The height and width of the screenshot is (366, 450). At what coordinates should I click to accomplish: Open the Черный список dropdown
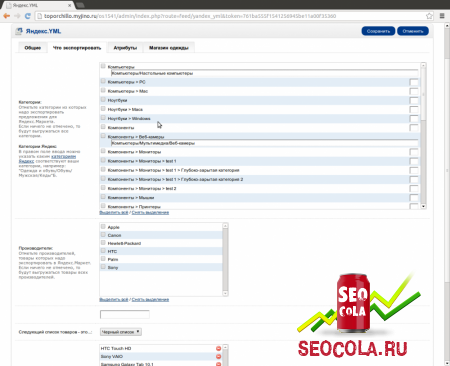point(121,332)
